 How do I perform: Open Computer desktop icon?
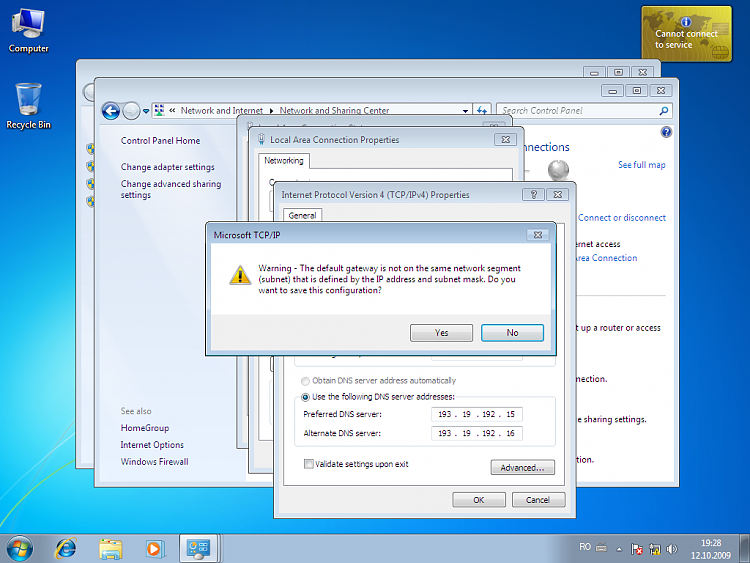tap(28, 31)
